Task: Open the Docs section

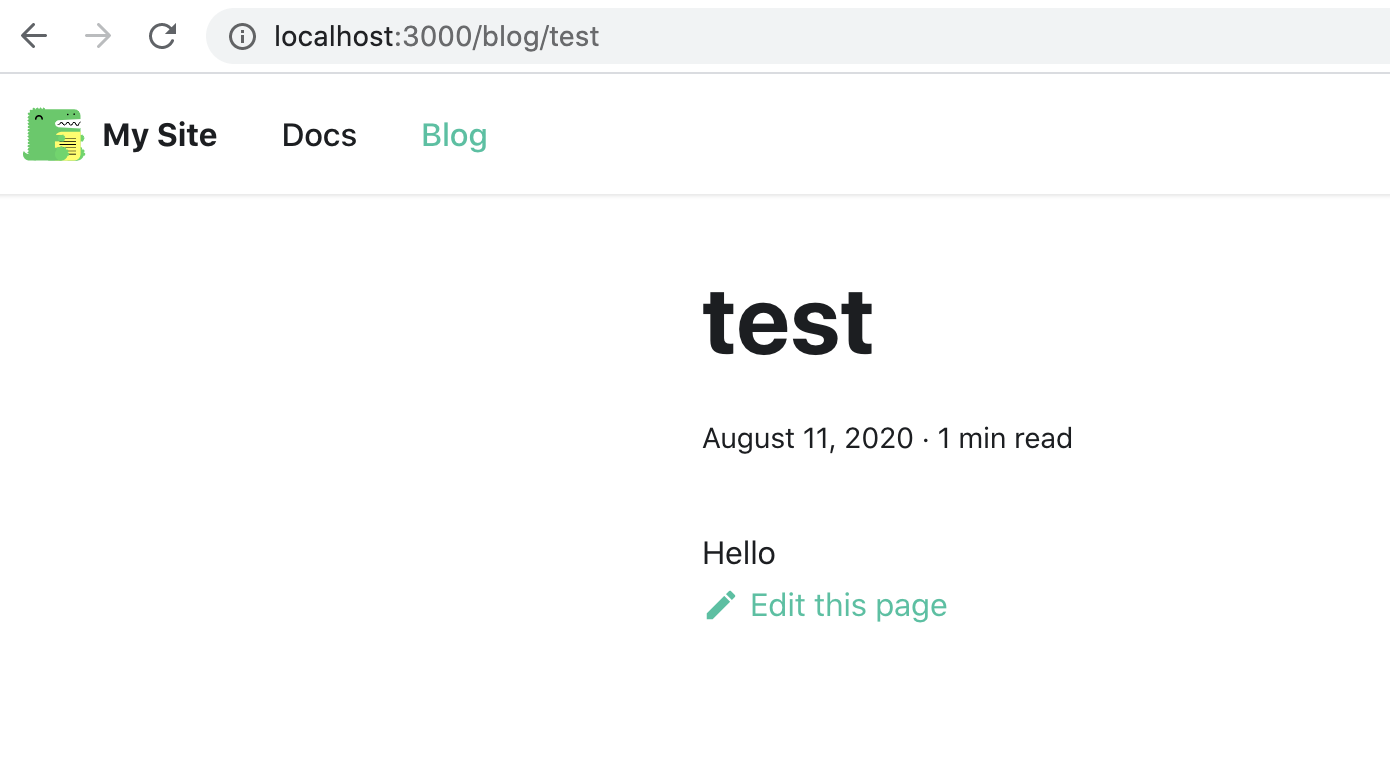Action: [318, 135]
